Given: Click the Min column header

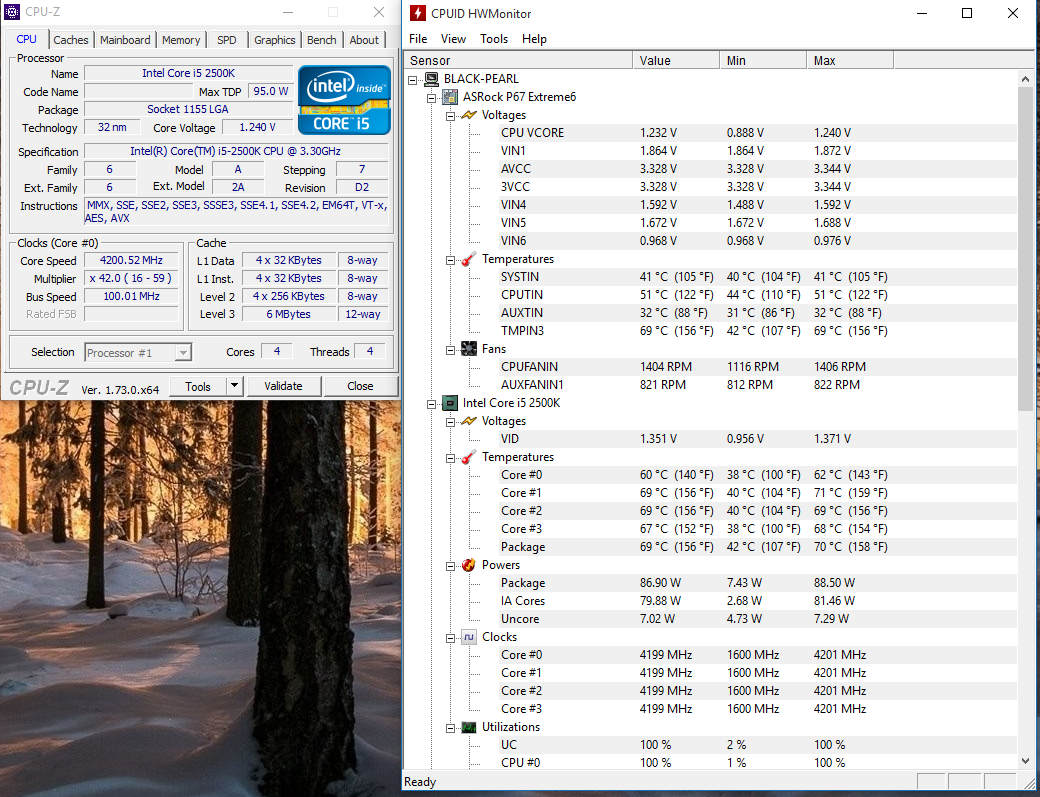Looking at the screenshot, I should pyautogui.click(x=763, y=60).
